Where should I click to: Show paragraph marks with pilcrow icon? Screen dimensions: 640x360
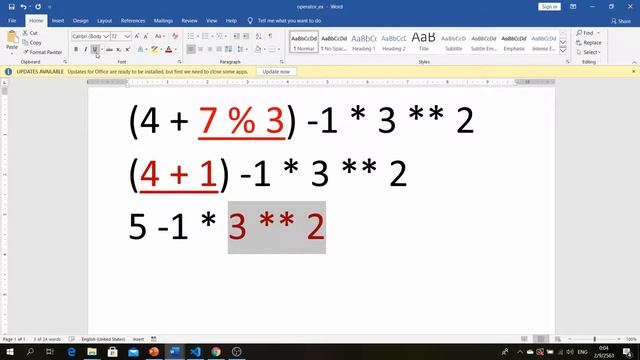point(270,36)
